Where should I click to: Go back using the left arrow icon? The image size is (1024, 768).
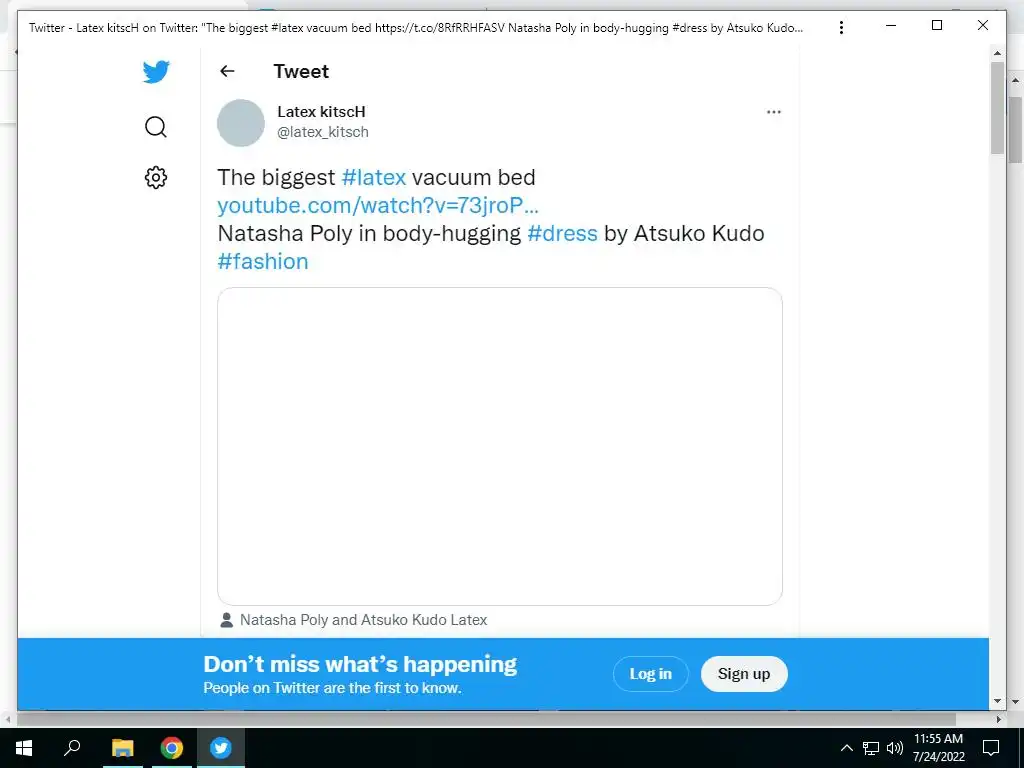(227, 71)
